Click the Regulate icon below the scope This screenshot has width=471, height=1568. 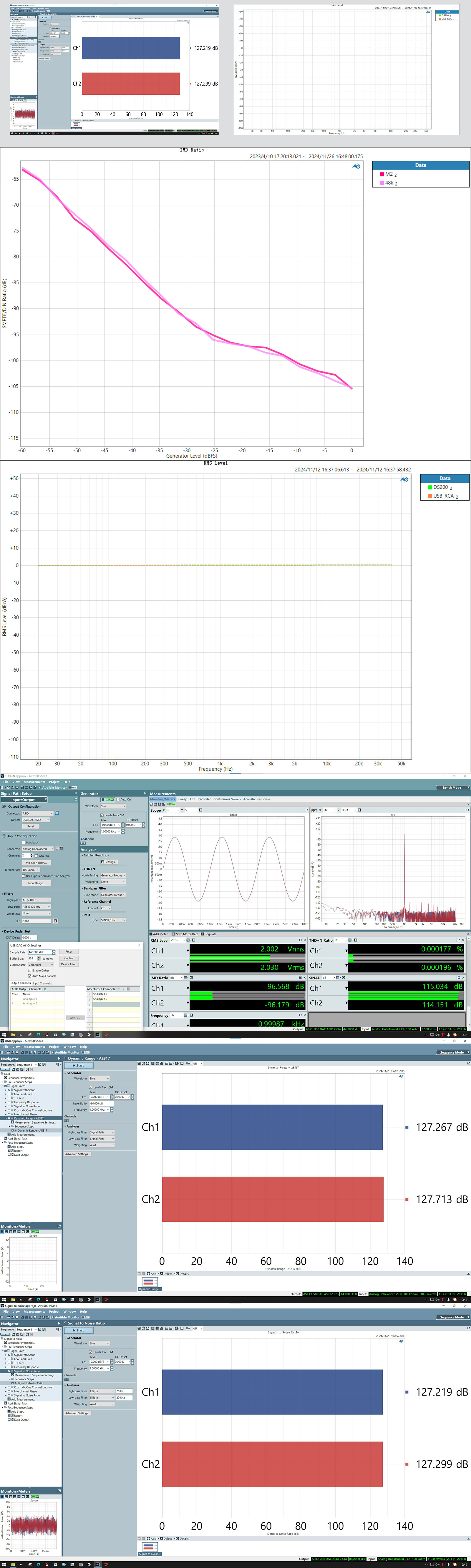click(202, 934)
